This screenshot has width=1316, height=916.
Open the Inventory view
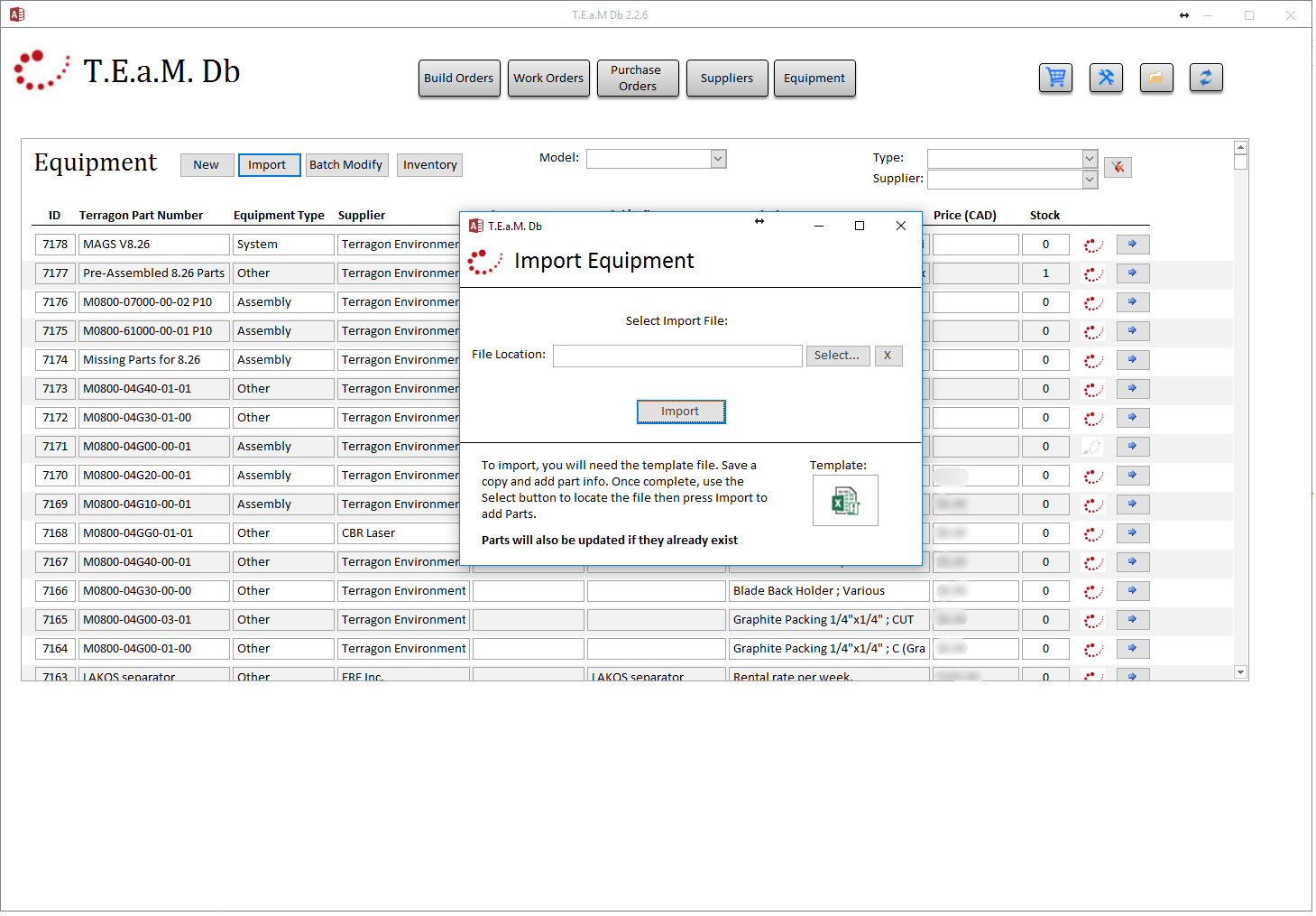click(x=429, y=165)
